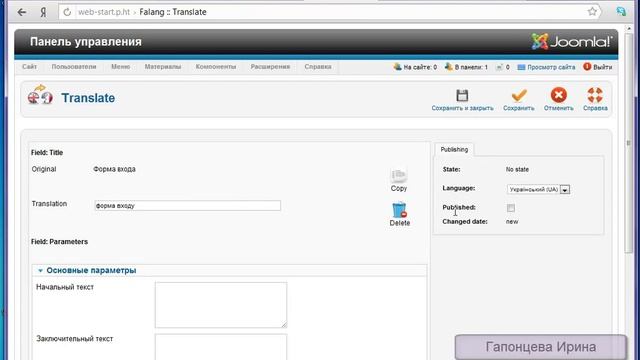
Task: Click the Copy original text icon
Action: tap(398, 176)
